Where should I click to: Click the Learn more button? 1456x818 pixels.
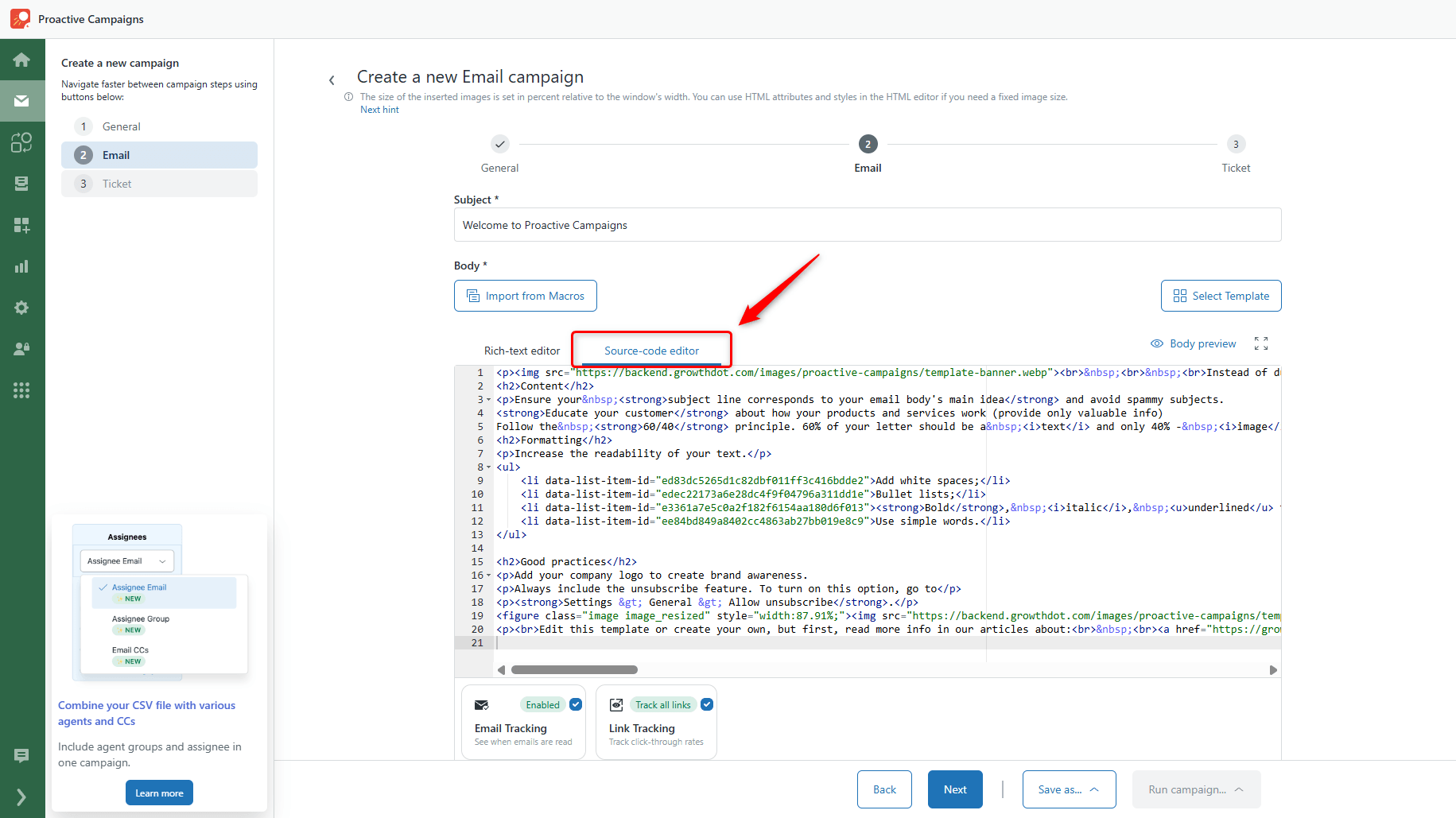pyautogui.click(x=159, y=793)
